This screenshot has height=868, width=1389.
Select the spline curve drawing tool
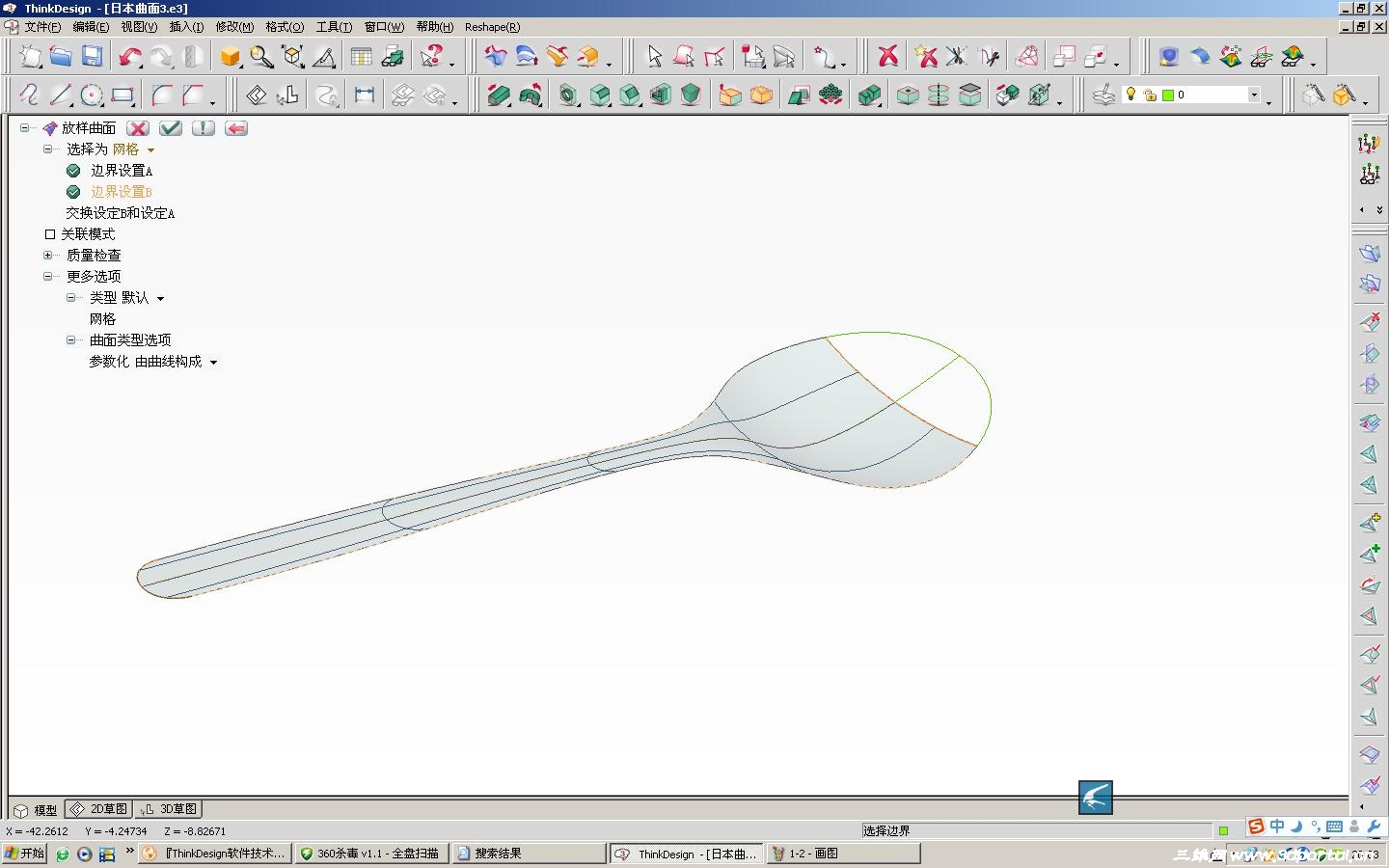pos(29,95)
